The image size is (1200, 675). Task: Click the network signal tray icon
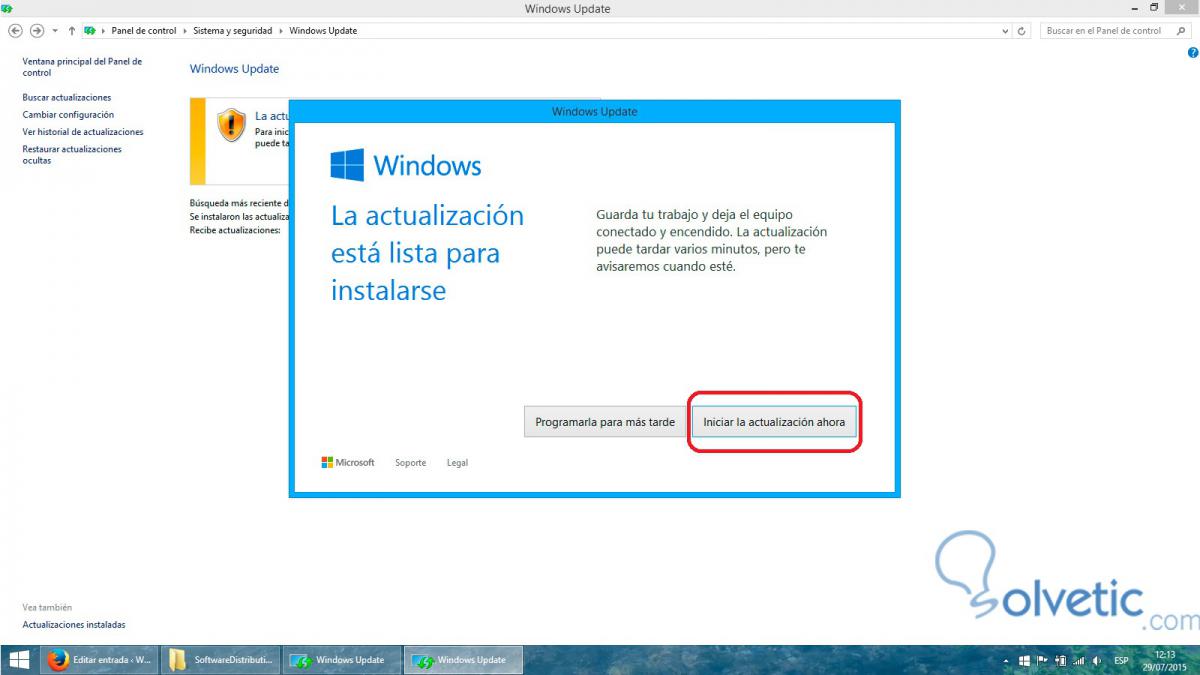coord(1079,661)
